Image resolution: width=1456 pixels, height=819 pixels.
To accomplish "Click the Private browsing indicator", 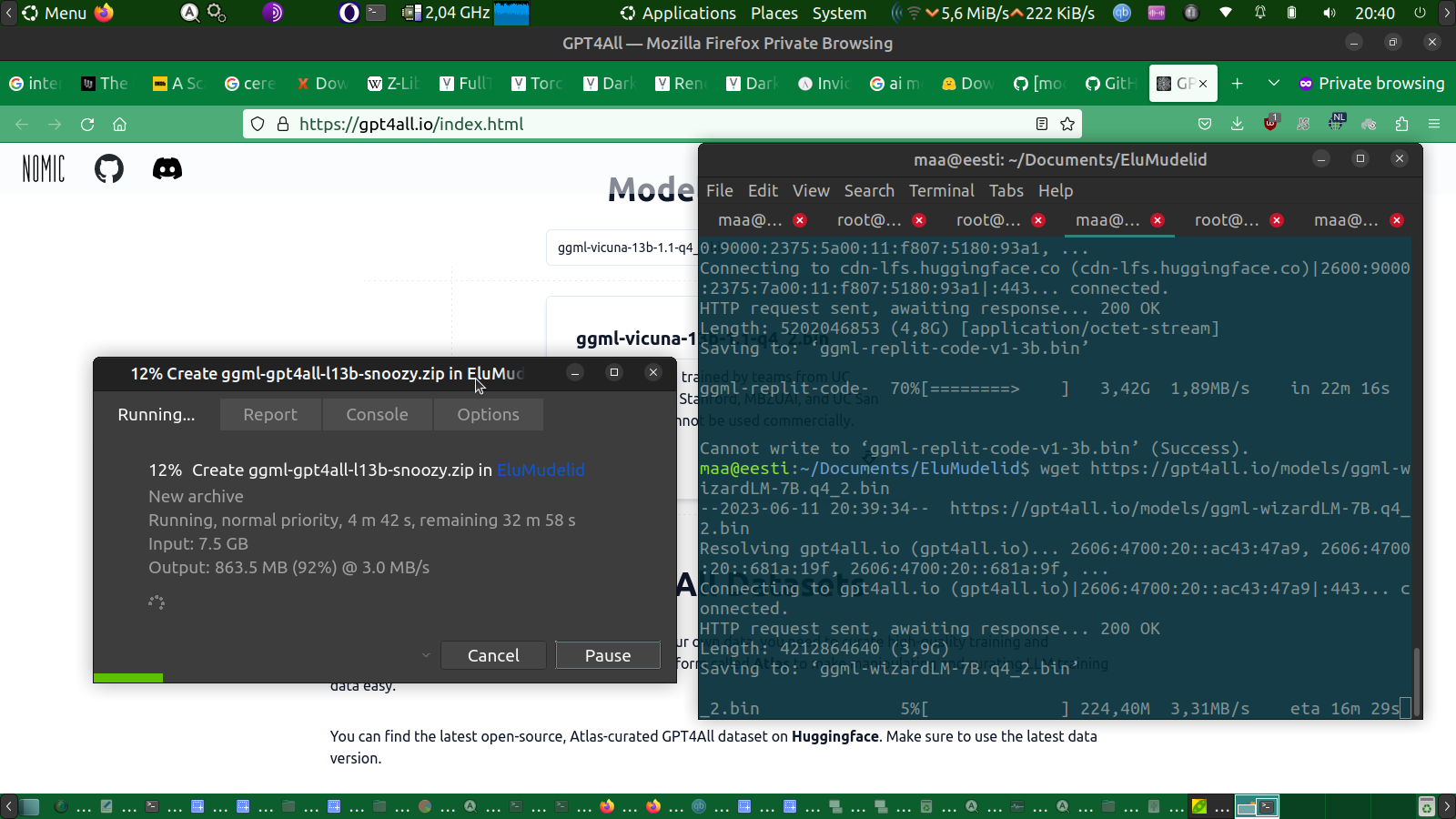I will pyautogui.click(x=1371, y=83).
